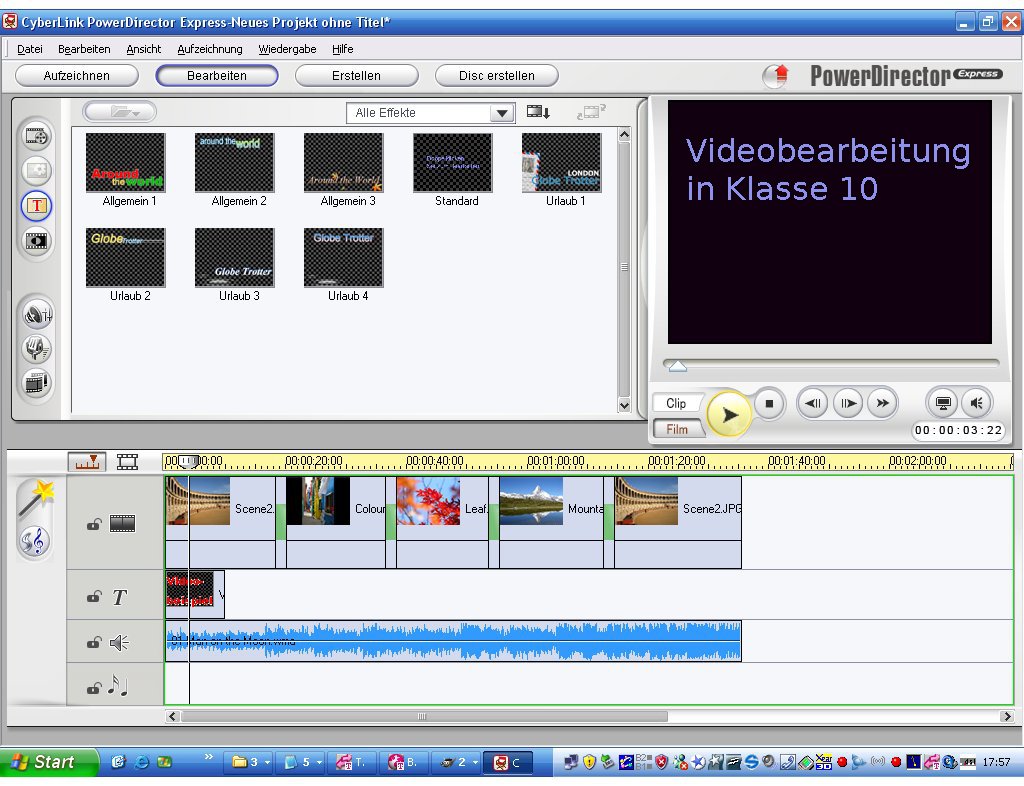
Task: Toggle the lock on the video track
Action: coord(94,524)
